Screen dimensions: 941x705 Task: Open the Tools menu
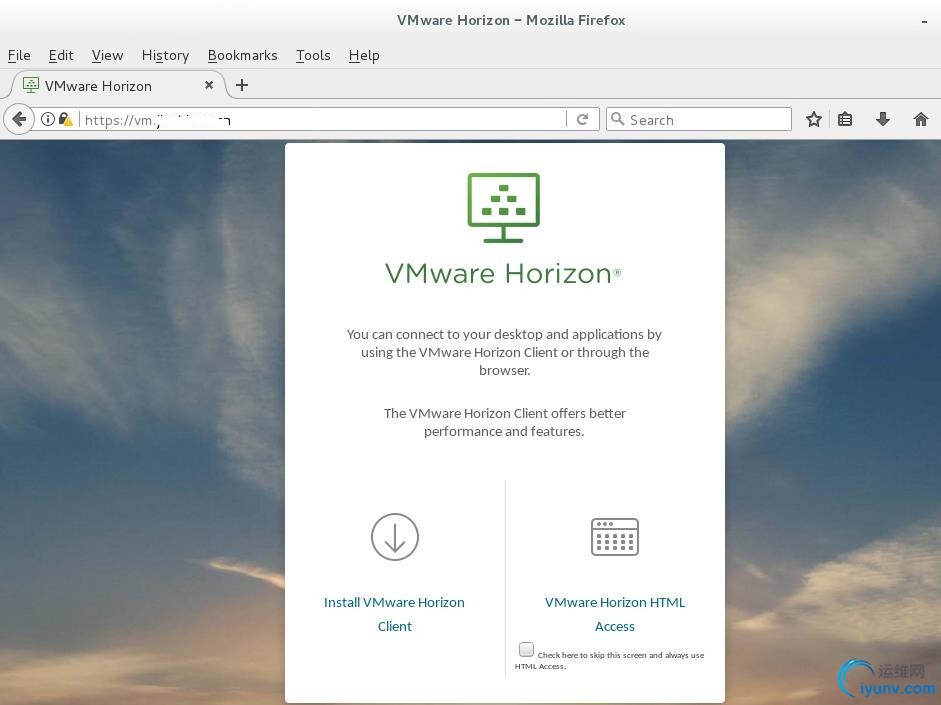tap(313, 55)
